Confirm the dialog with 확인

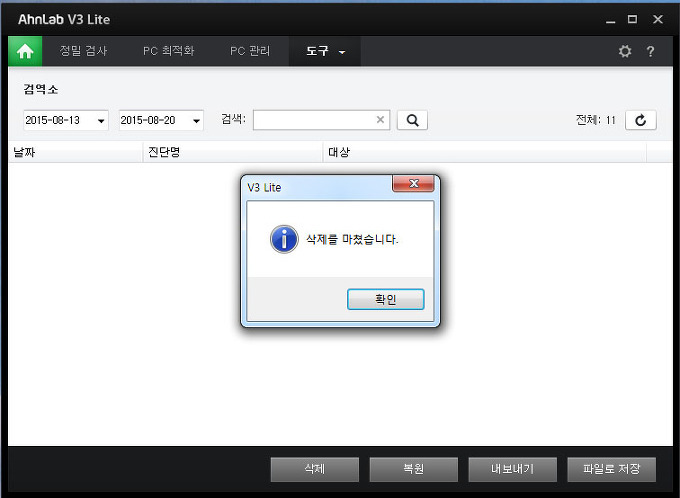pyautogui.click(x=386, y=299)
